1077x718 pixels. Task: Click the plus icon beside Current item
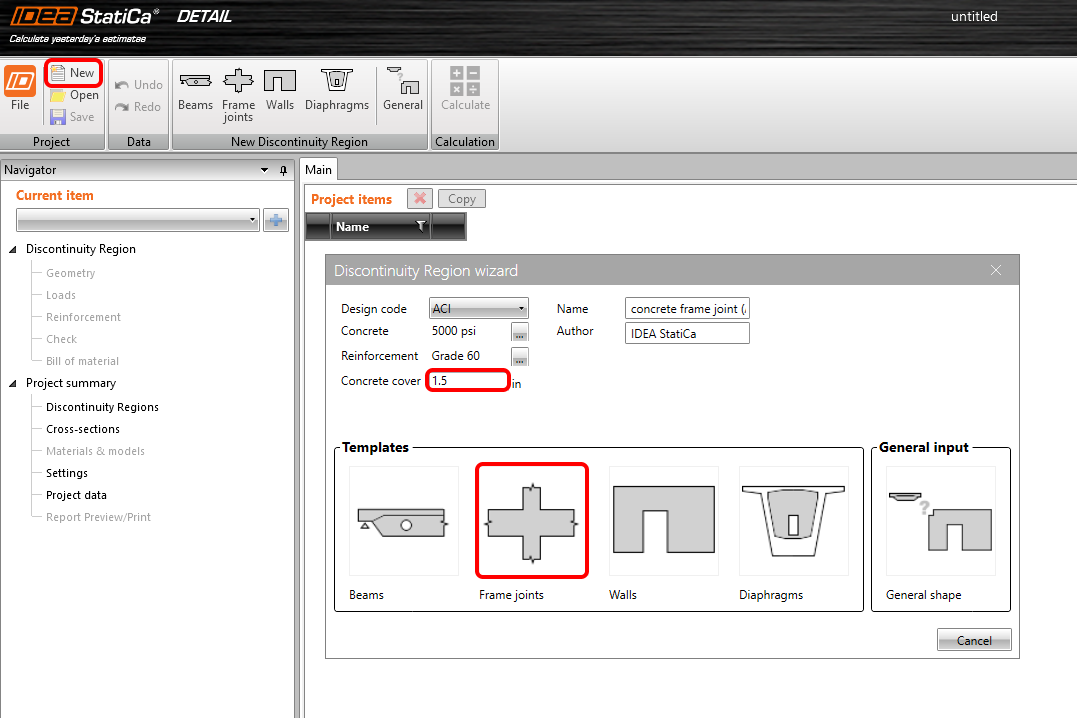pyautogui.click(x=276, y=220)
